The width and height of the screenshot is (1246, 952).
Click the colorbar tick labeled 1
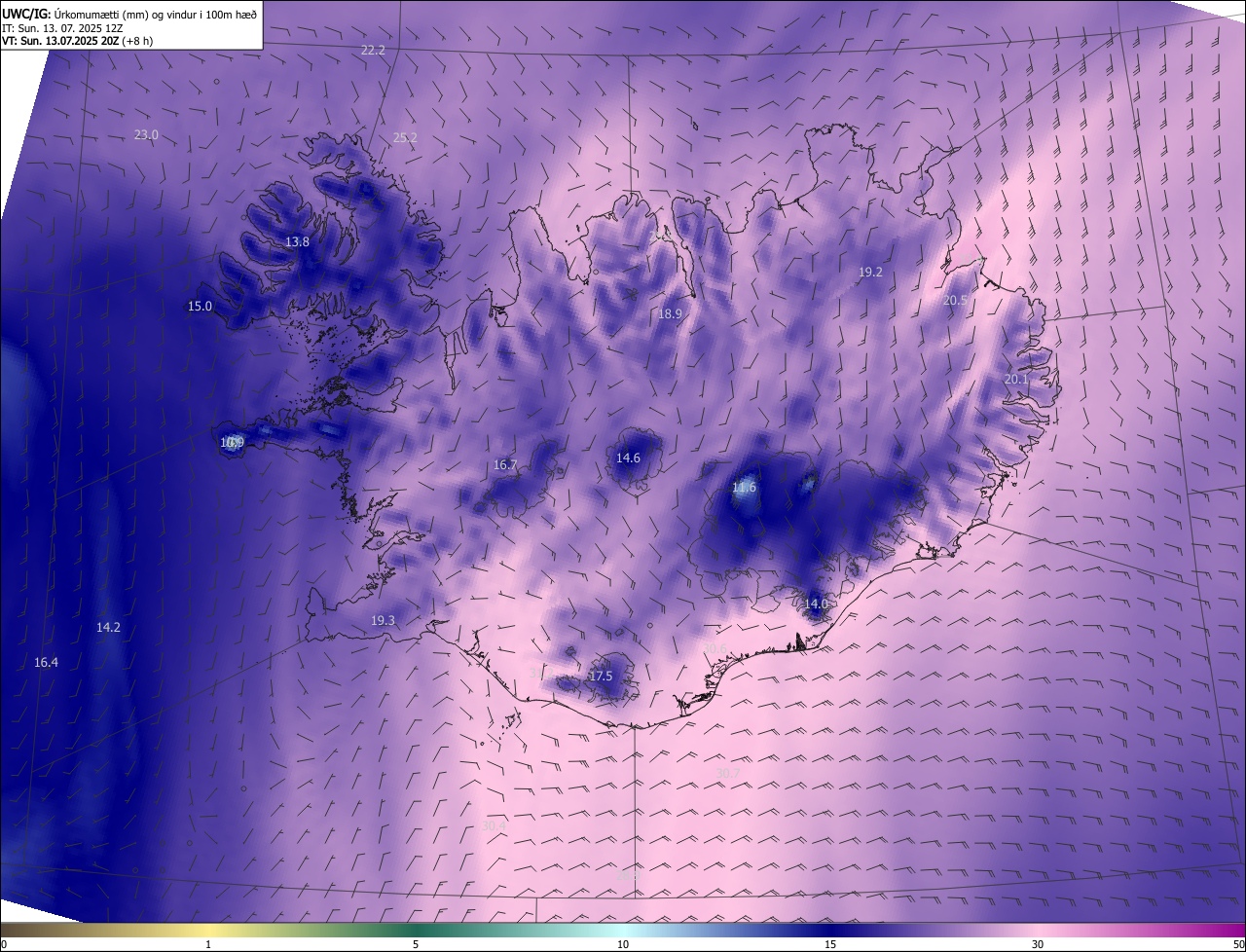(x=208, y=944)
